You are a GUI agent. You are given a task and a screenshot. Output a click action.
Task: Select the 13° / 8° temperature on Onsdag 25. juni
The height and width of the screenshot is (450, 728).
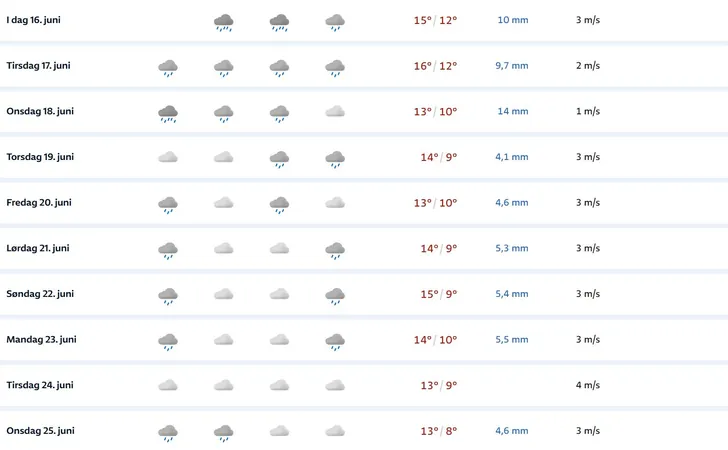point(439,431)
